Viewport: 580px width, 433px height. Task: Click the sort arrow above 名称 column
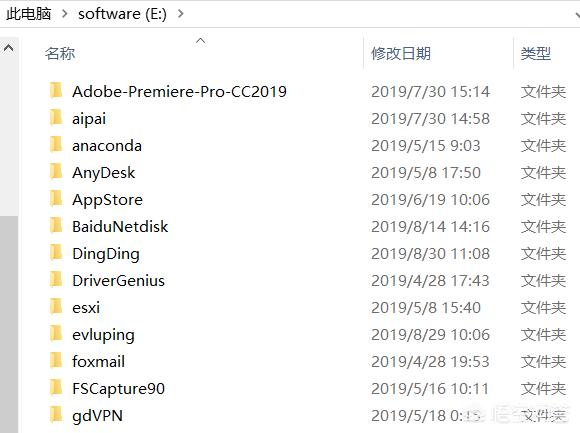[x=200, y=40]
